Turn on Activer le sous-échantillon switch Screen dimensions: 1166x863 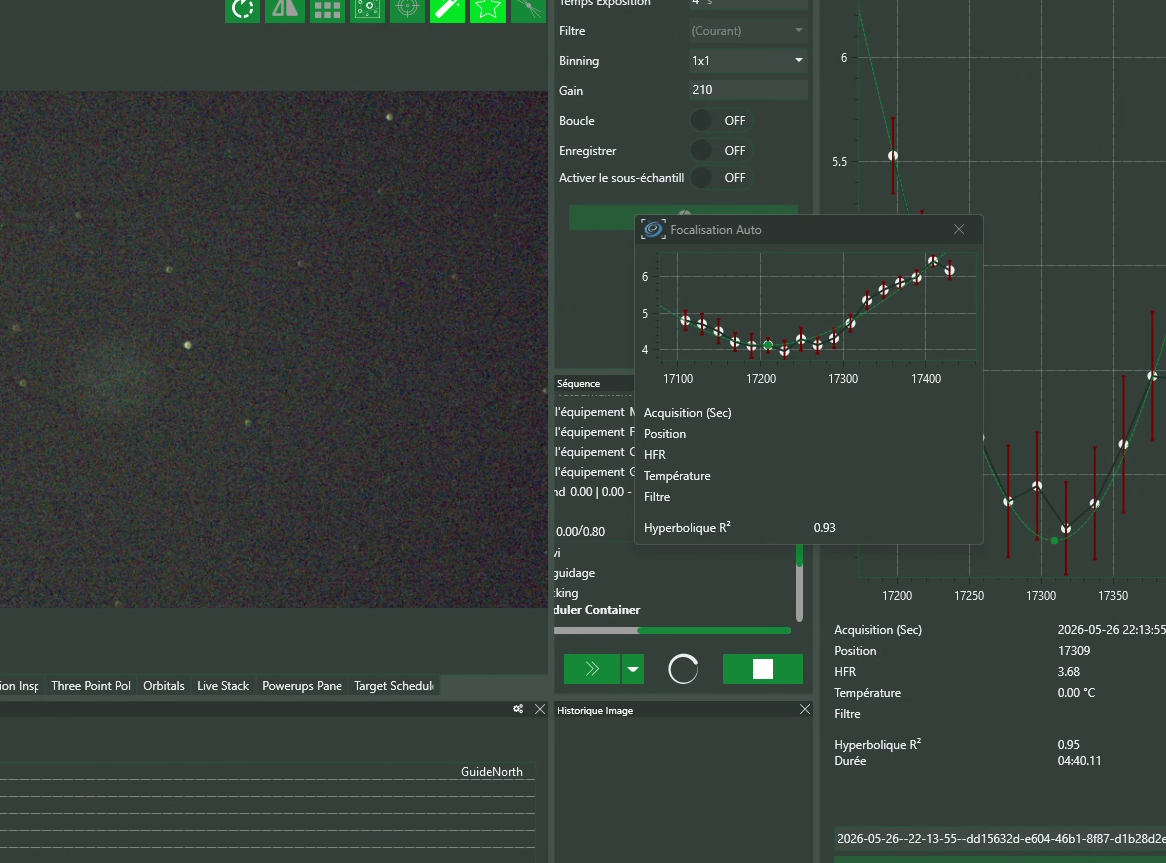[718, 178]
